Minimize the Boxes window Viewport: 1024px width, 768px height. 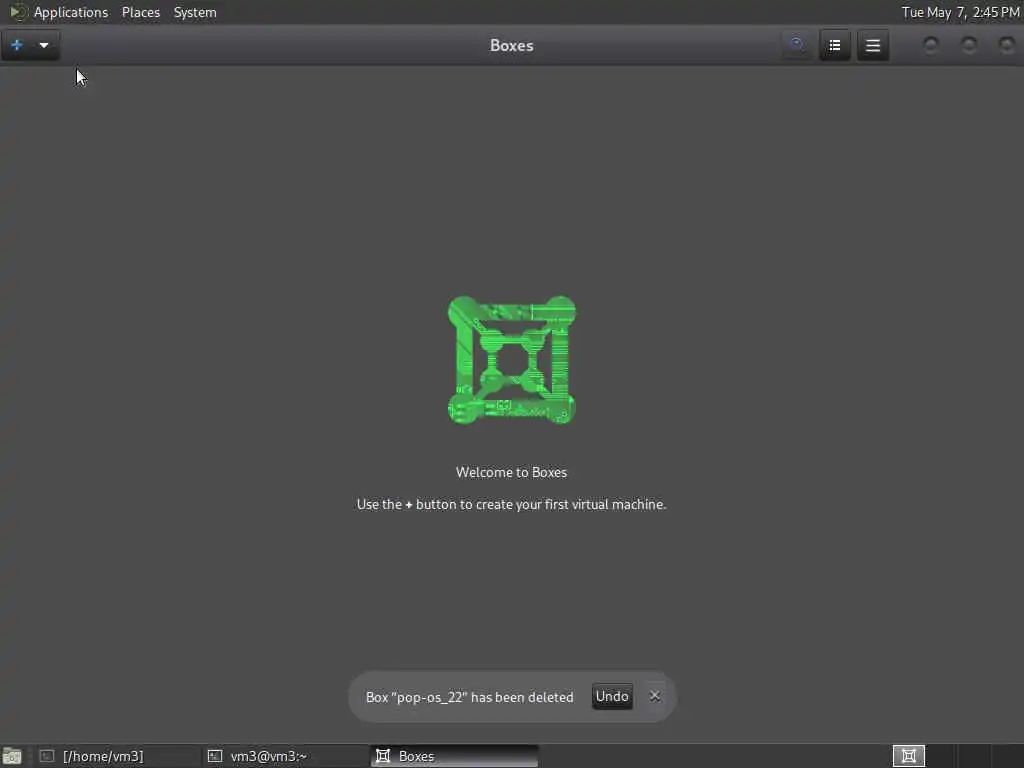tap(931, 44)
